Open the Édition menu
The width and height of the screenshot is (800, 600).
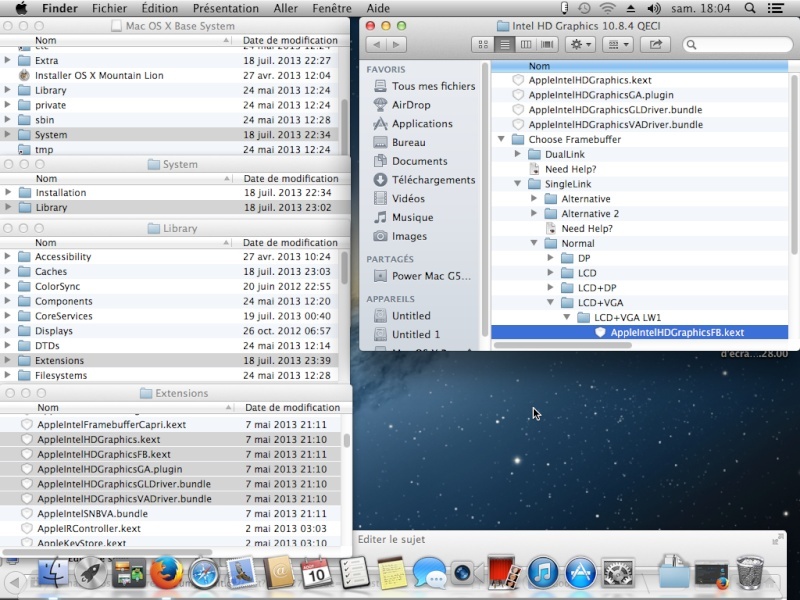pos(160,8)
